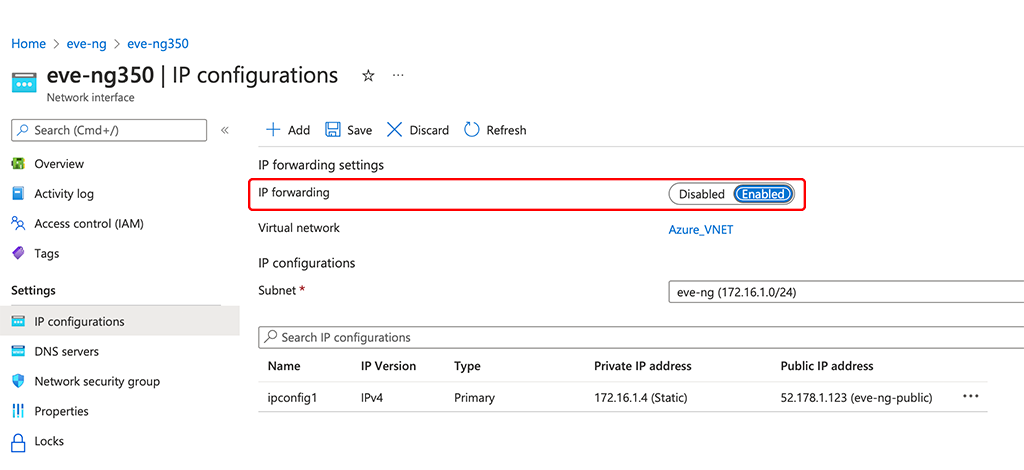Open Tags in the sidebar

[x=46, y=253]
